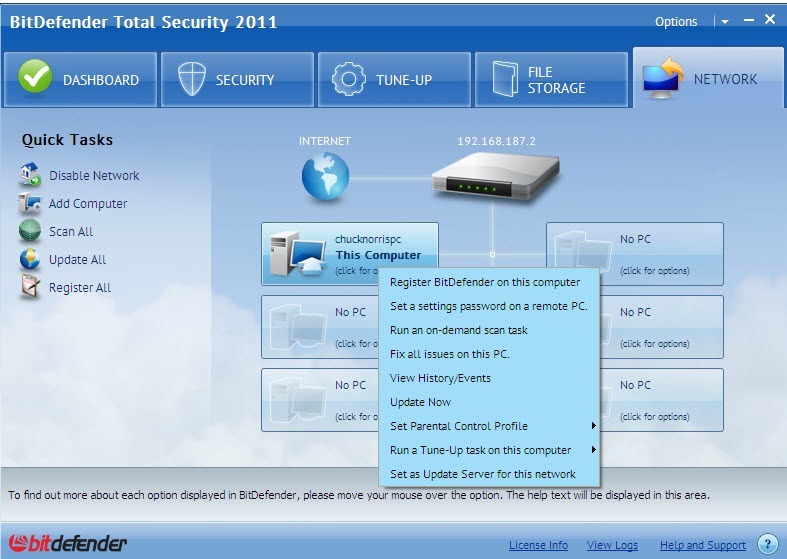The image size is (787, 559).
Task: Open the Tune-Up tab
Action: [x=395, y=79]
